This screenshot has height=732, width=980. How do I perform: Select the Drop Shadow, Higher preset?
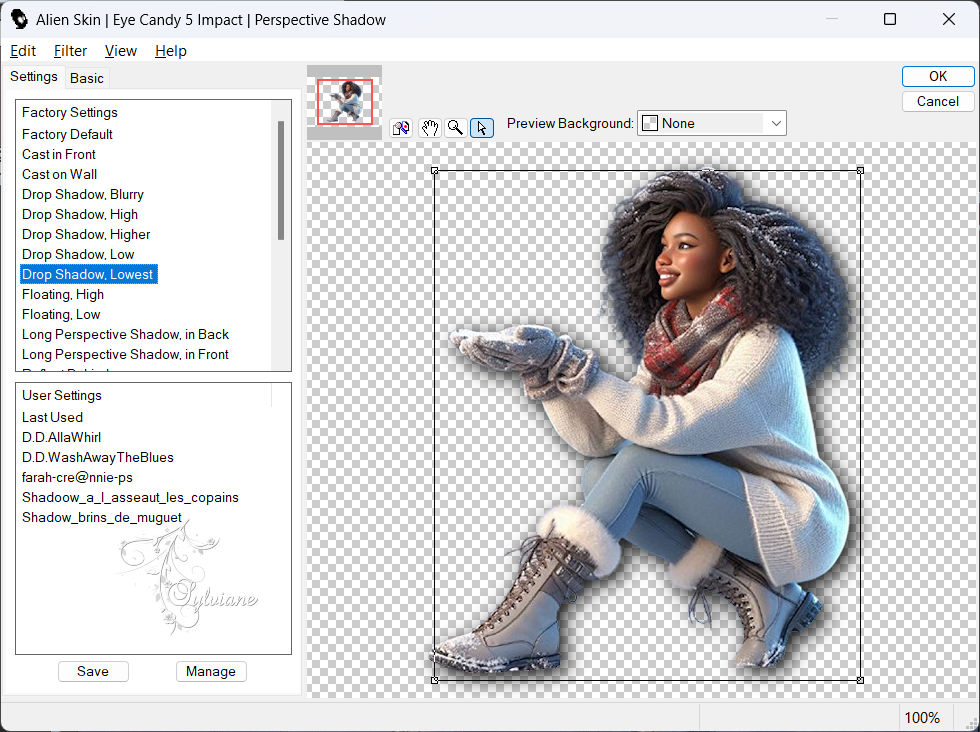tap(86, 234)
